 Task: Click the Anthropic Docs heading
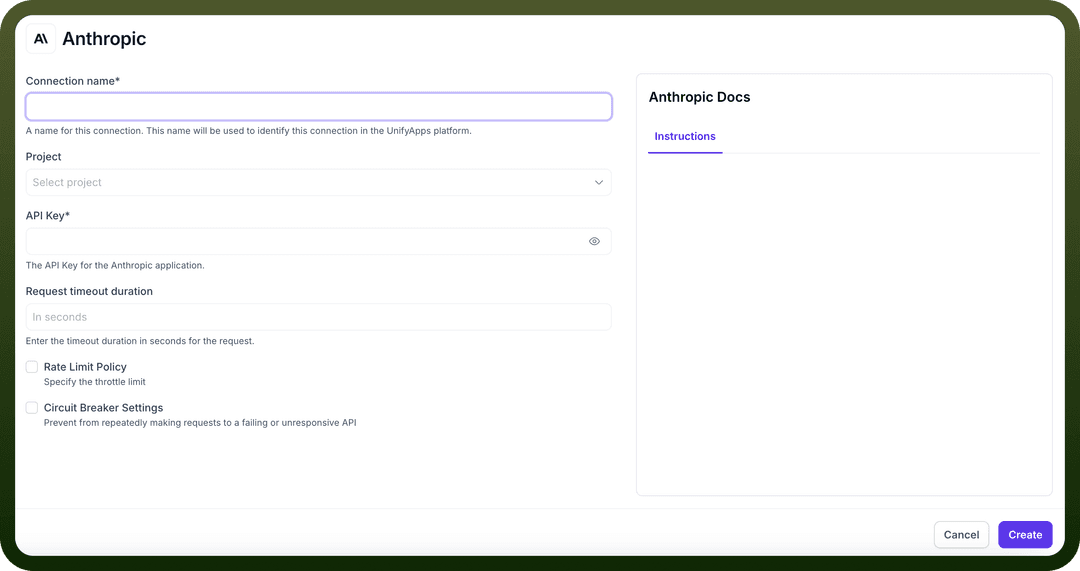click(x=699, y=97)
